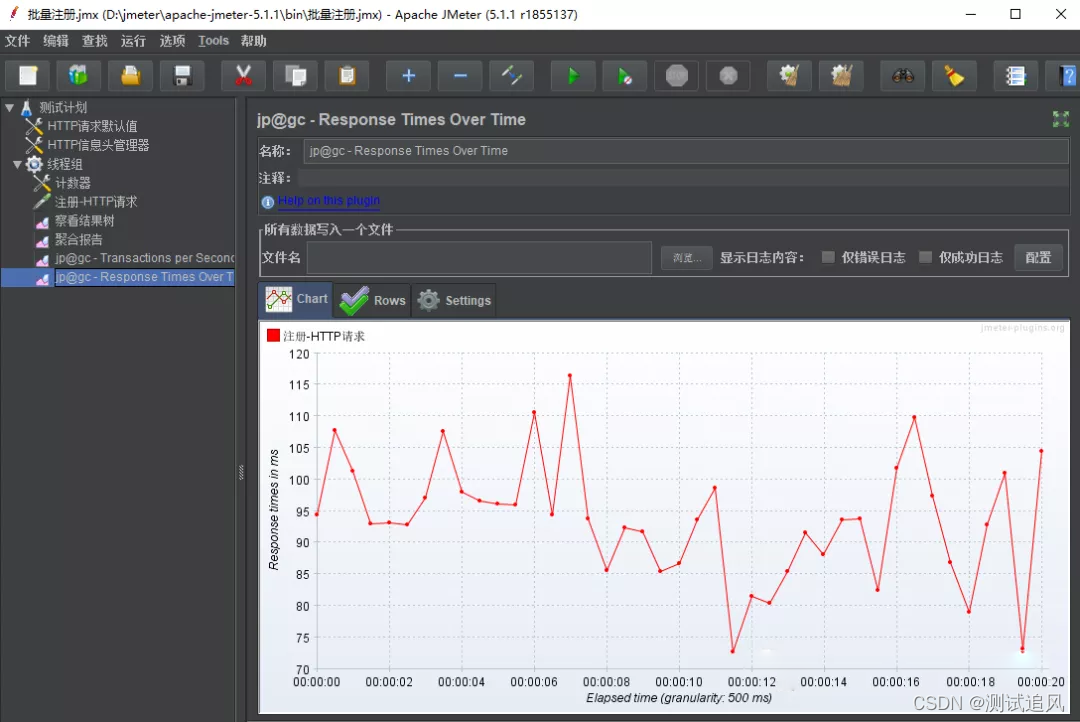The image size is (1080, 722).
Task: Select HTTP信息头管理器 in the tree
Action: click(x=98, y=145)
